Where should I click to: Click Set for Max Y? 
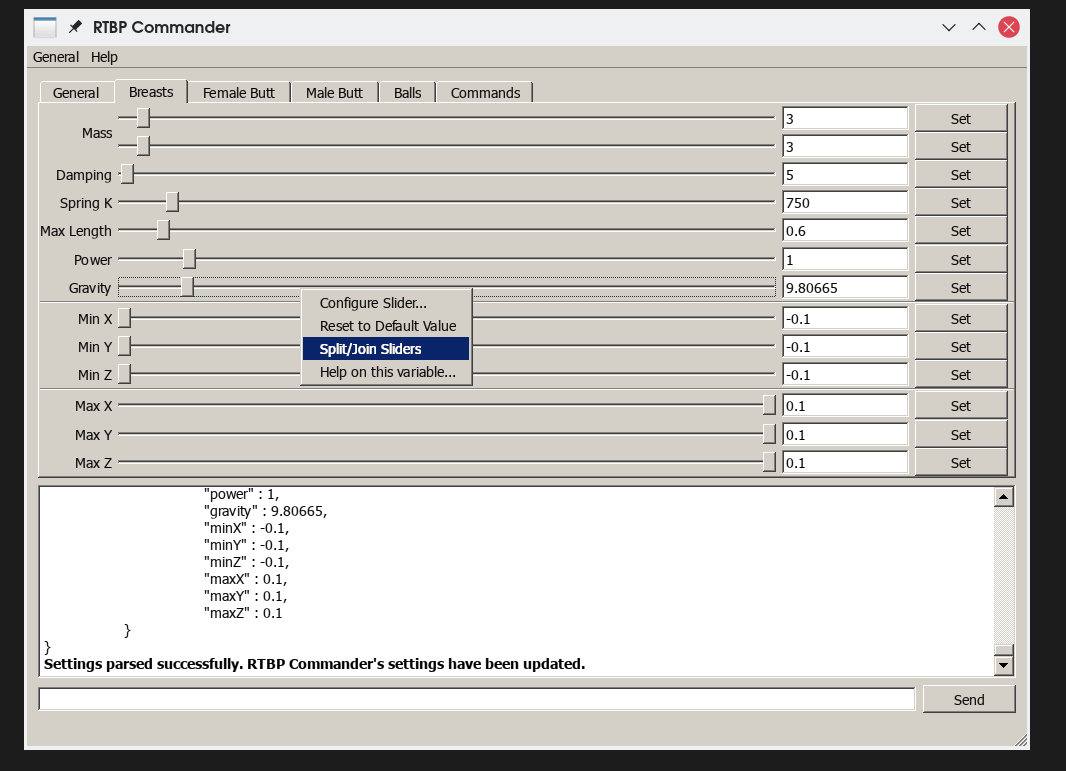(x=961, y=434)
